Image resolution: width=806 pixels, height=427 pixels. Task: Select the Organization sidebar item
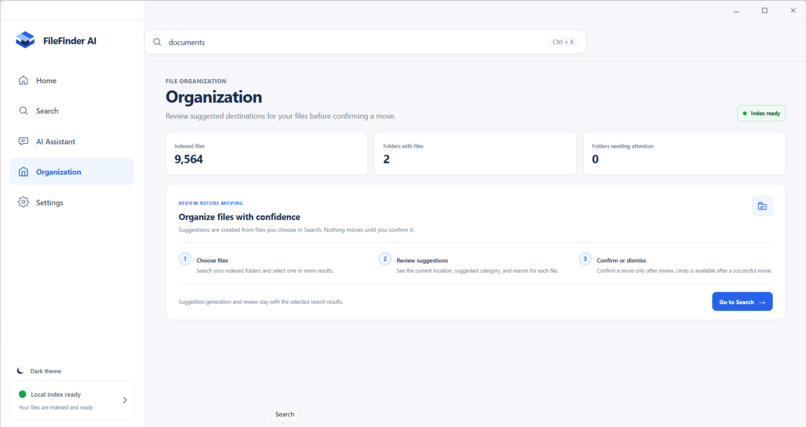tap(71, 172)
